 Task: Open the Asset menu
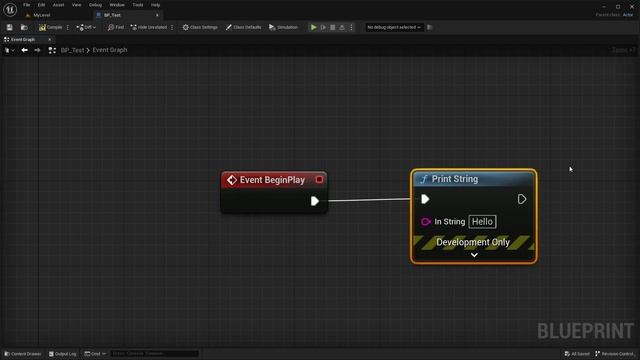[x=58, y=5]
